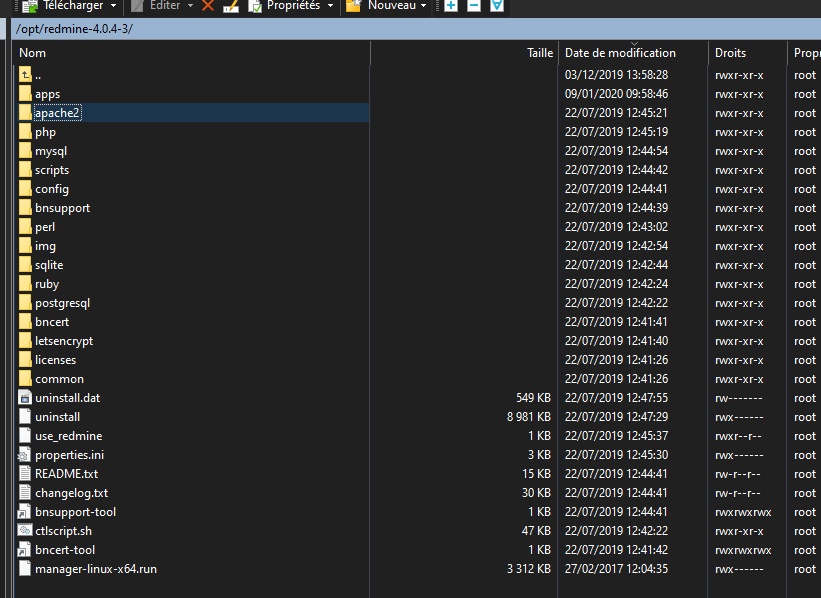Select the sqlite folder icon
The image size is (821, 598).
[25, 264]
